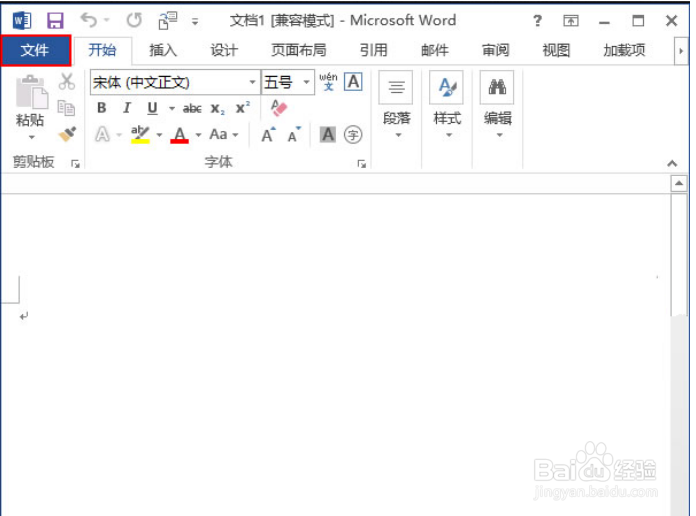Viewport: 696px width, 516px height.
Task: Open Word Help with question mark icon
Action: click(537, 20)
